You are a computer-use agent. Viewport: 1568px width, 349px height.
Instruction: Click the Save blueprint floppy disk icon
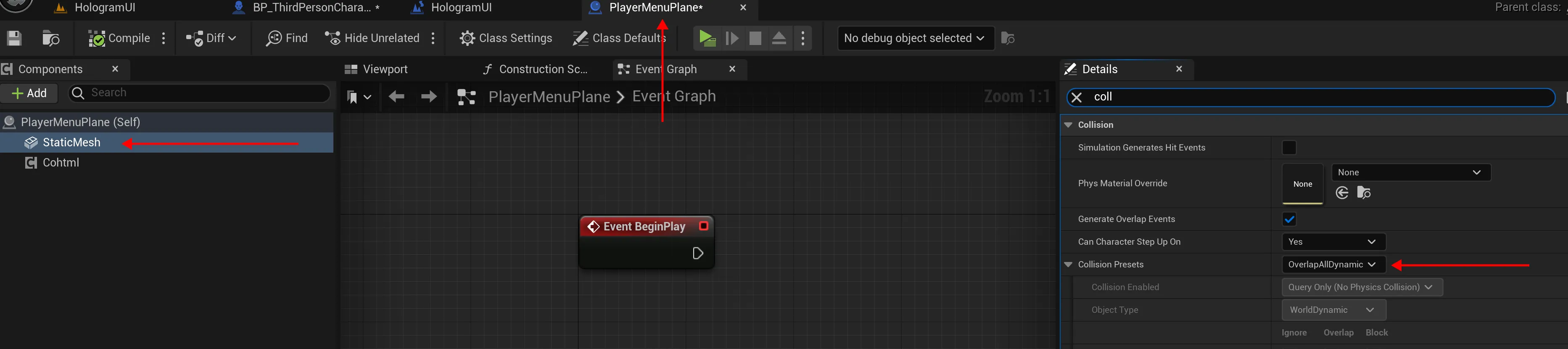click(15, 38)
